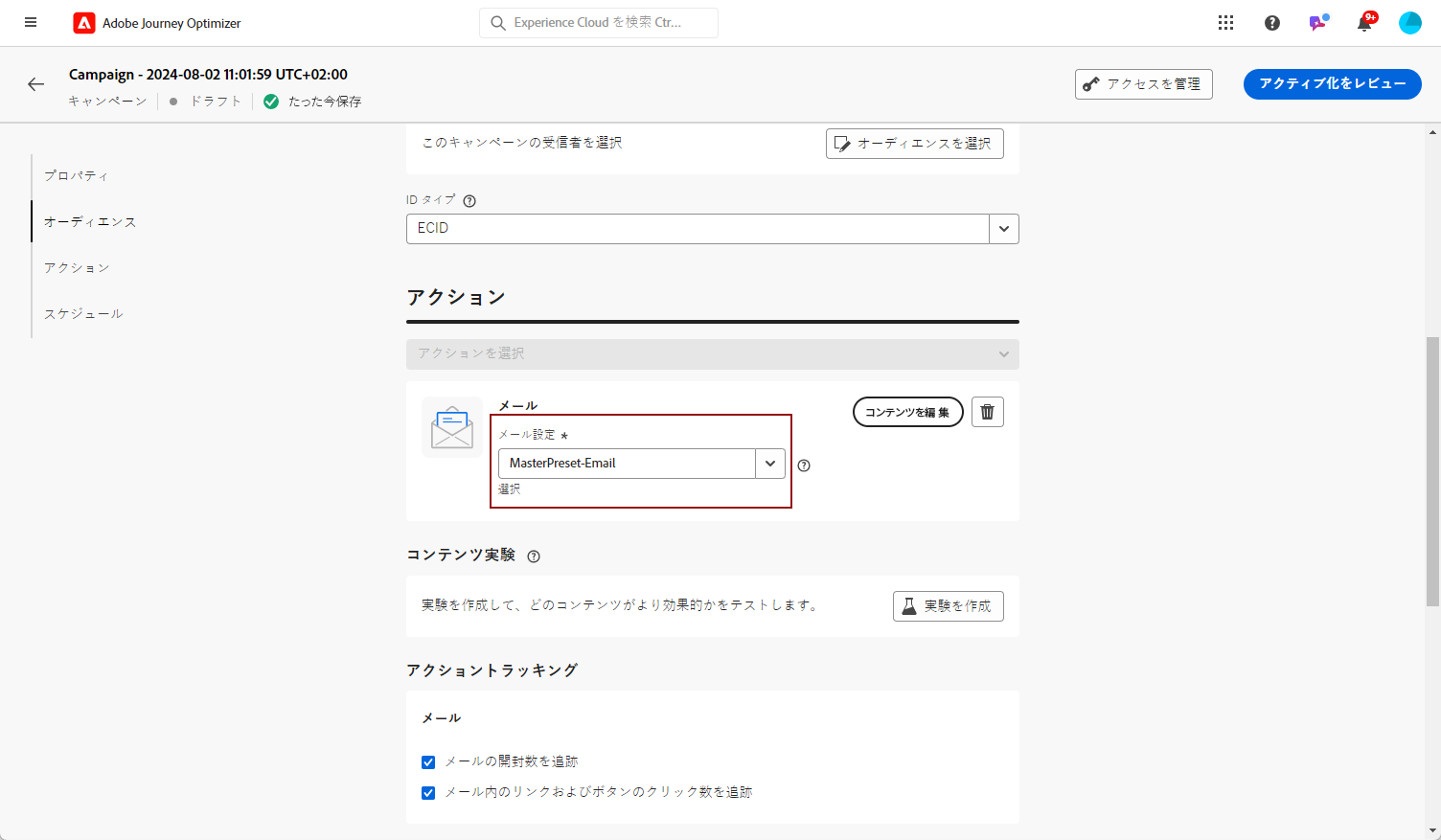
Task: Delete the email action via trash icon
Action: 987,412
